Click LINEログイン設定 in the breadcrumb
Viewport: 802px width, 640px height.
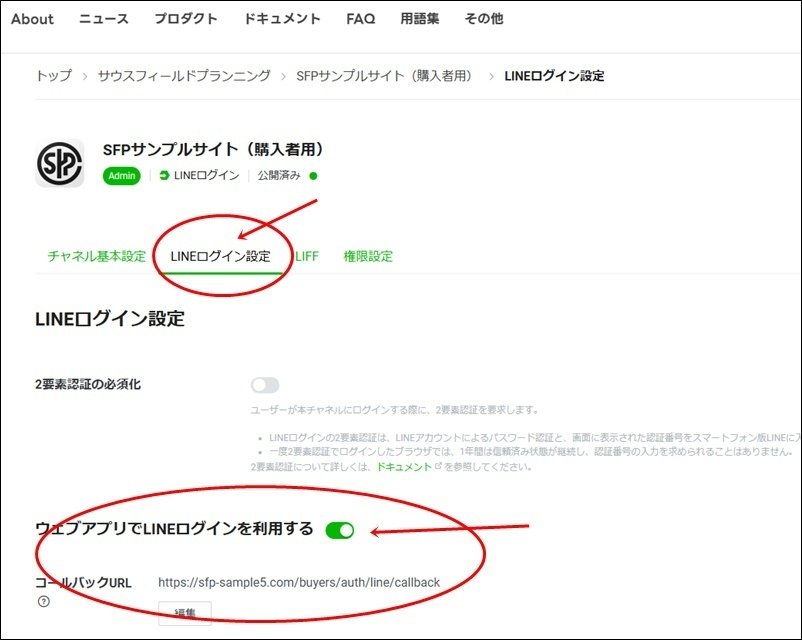(x=554, y=76)
